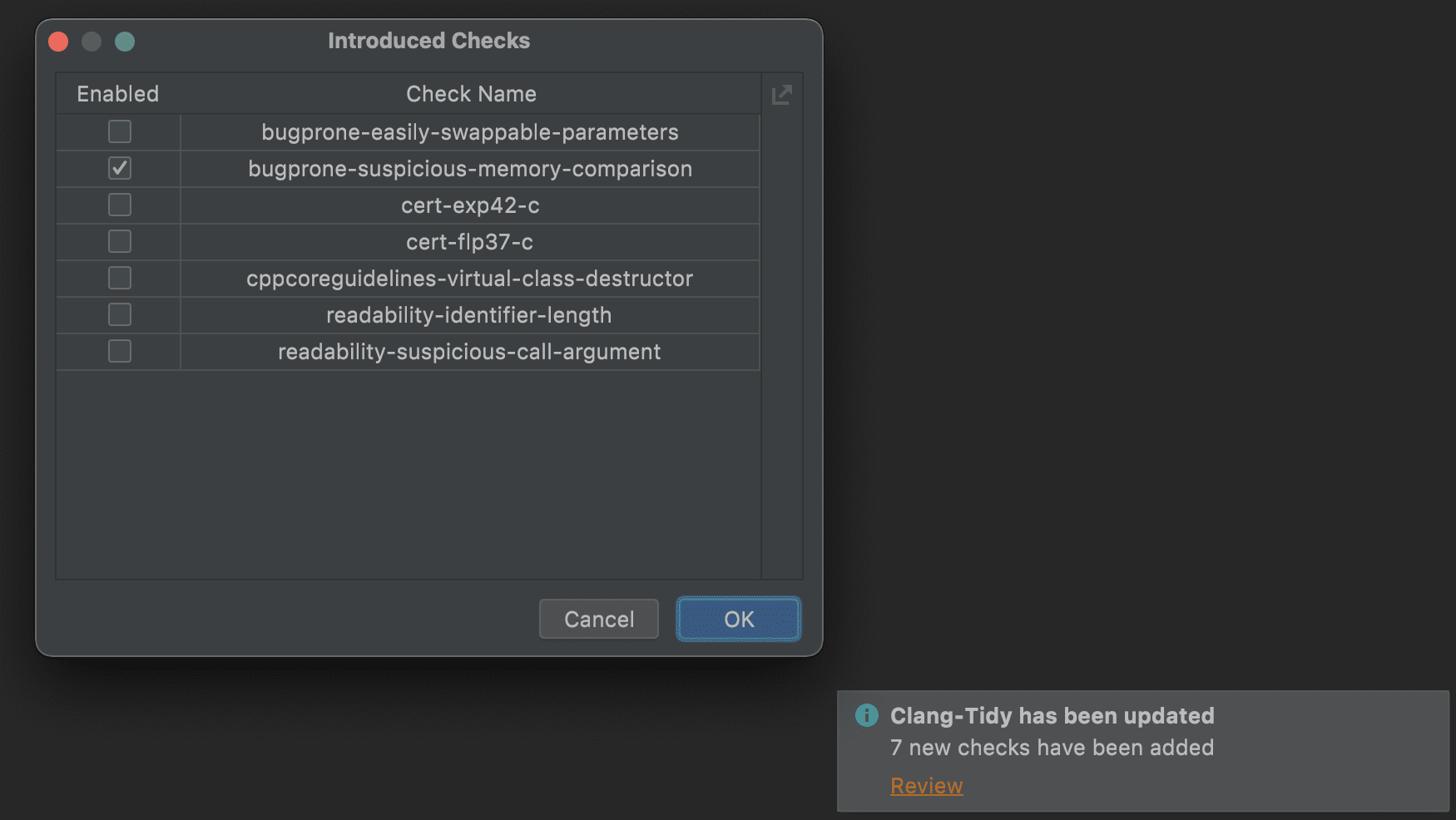
Task: Enable the cert-exp42-c check
Action: [120, 205]
